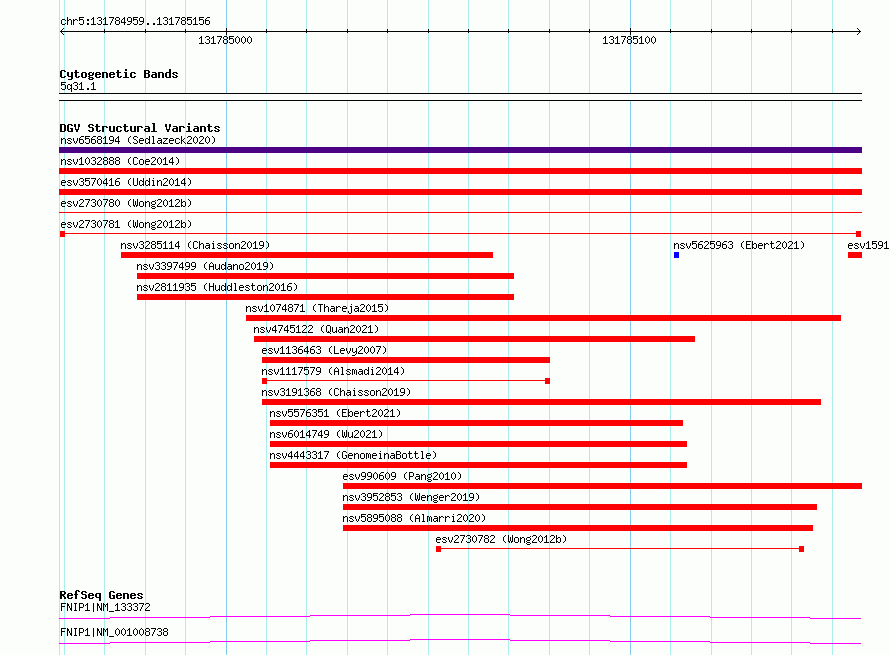Image resolution: width=890 pixels, height=655 pixels.
Task: Click the left endpoint square of esv2730781
Action: pyautogui.click(x=62, y=234)
